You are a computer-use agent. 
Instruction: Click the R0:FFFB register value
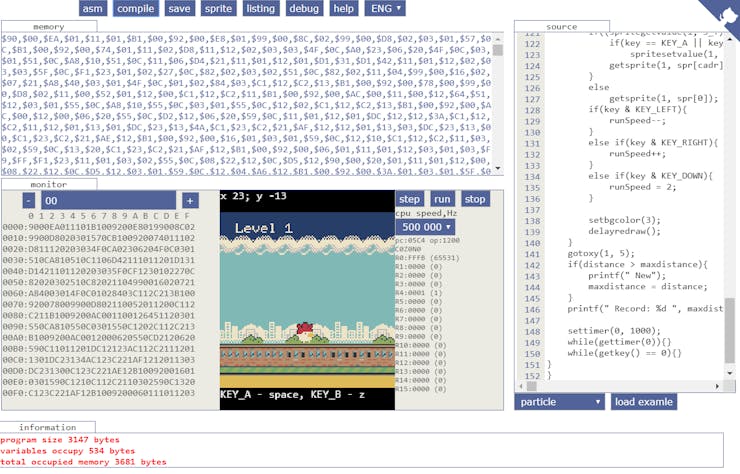pos(427,258)
